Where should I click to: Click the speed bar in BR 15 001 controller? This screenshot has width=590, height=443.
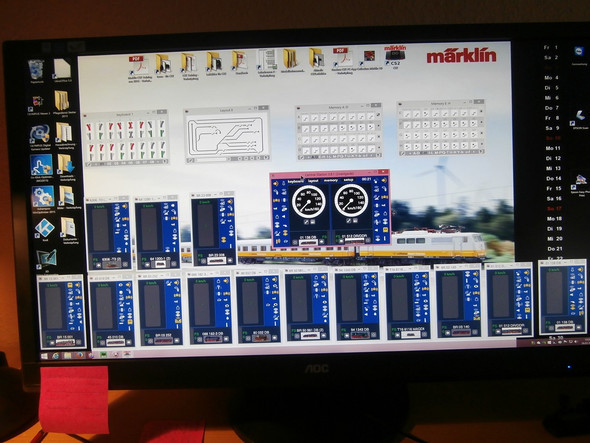(53, 309)
